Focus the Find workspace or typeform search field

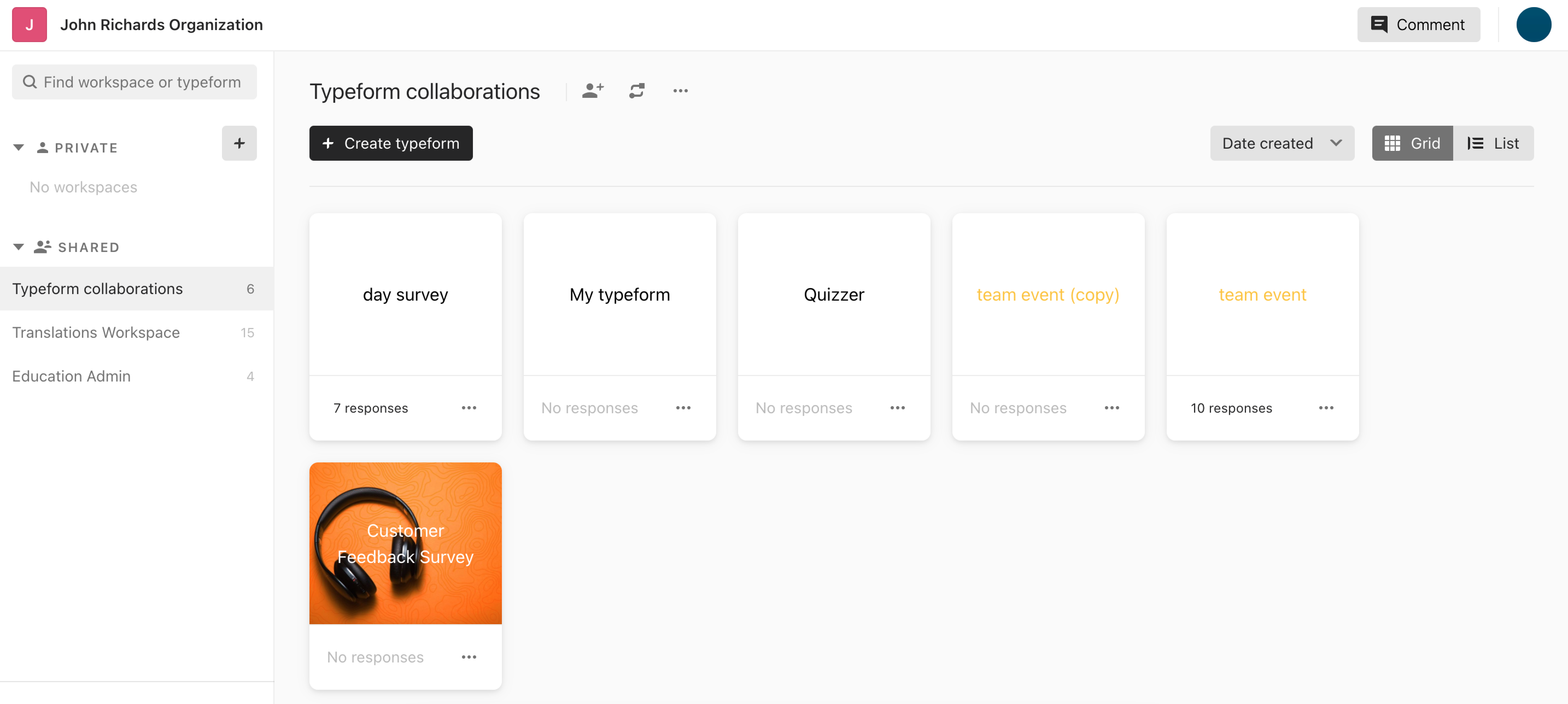134,82
